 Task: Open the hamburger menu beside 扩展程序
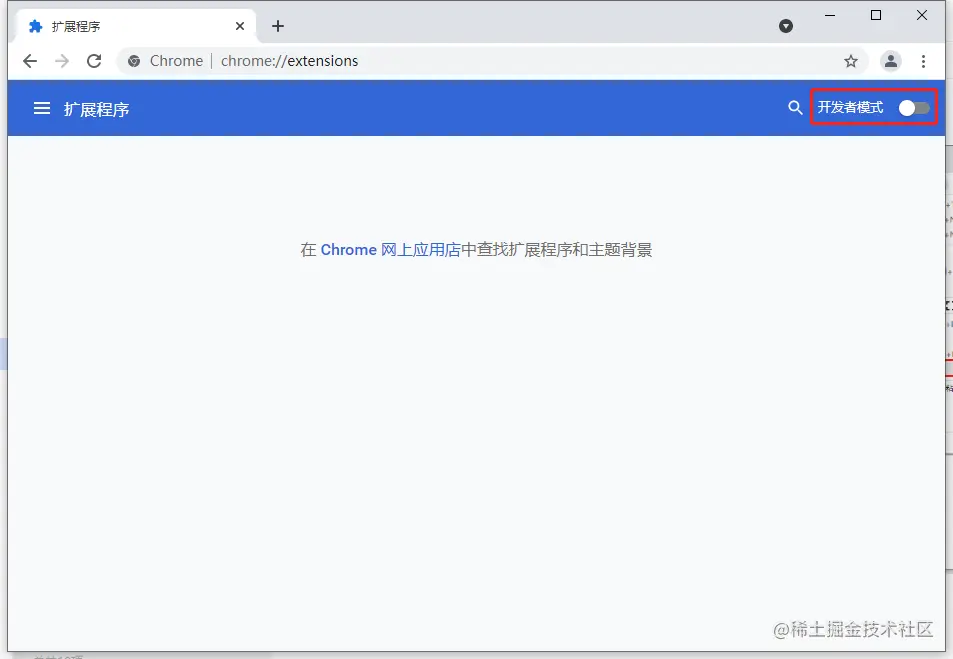coord(42,108)
